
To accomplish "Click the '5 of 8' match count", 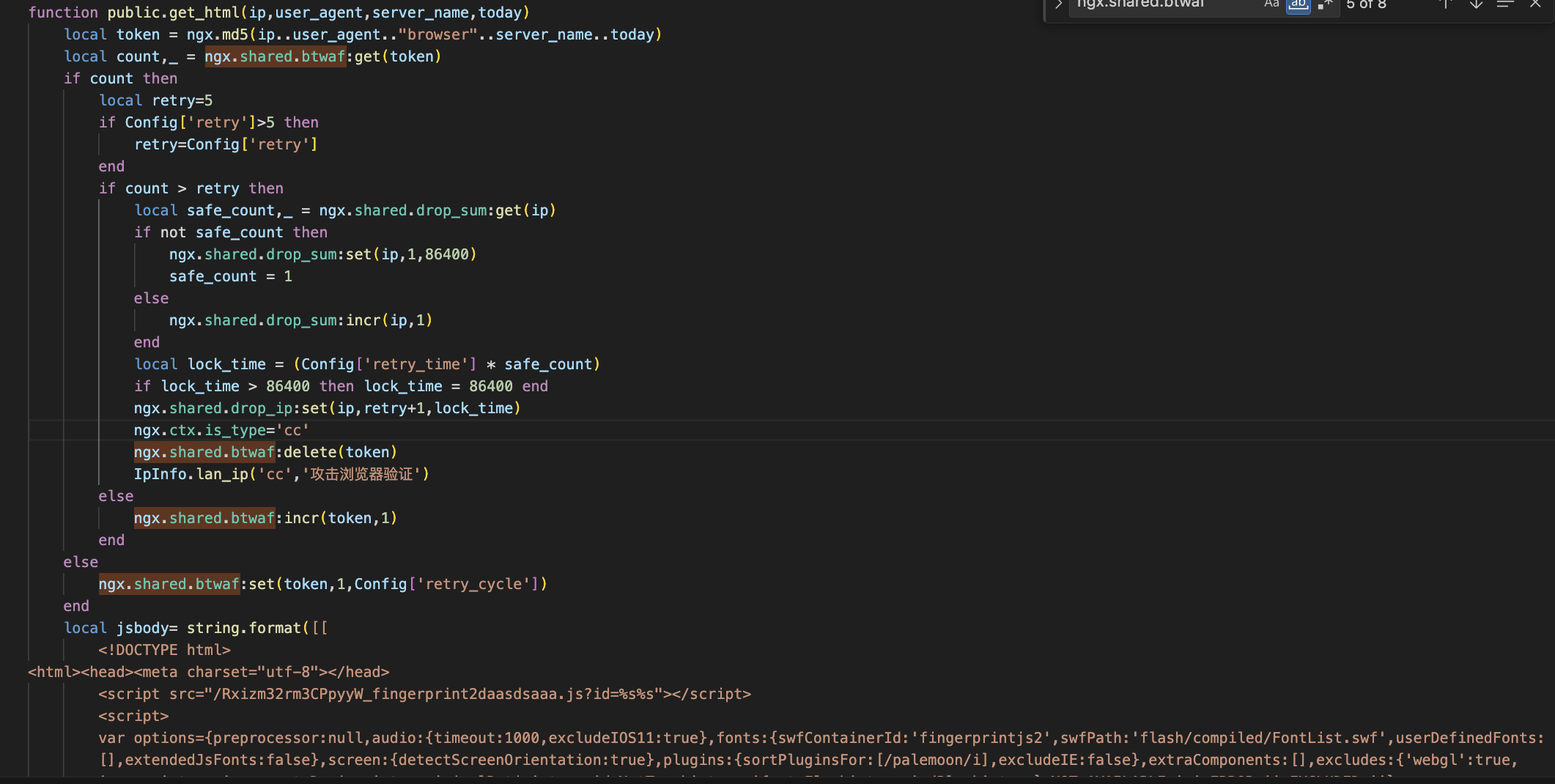I will tap(1366, 4).
